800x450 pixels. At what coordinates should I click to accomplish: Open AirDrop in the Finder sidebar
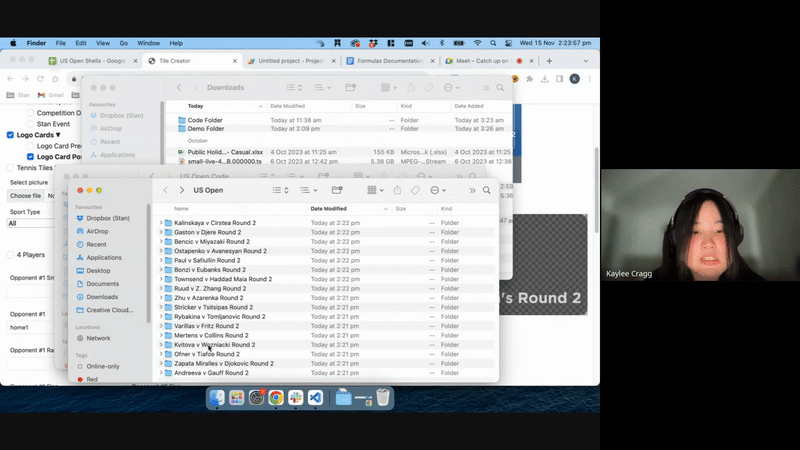click(x=97, y=231)
